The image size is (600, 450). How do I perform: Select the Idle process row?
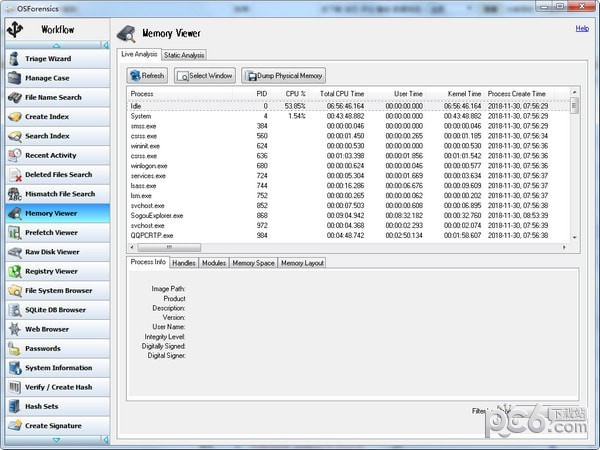[x=349, y=106]
